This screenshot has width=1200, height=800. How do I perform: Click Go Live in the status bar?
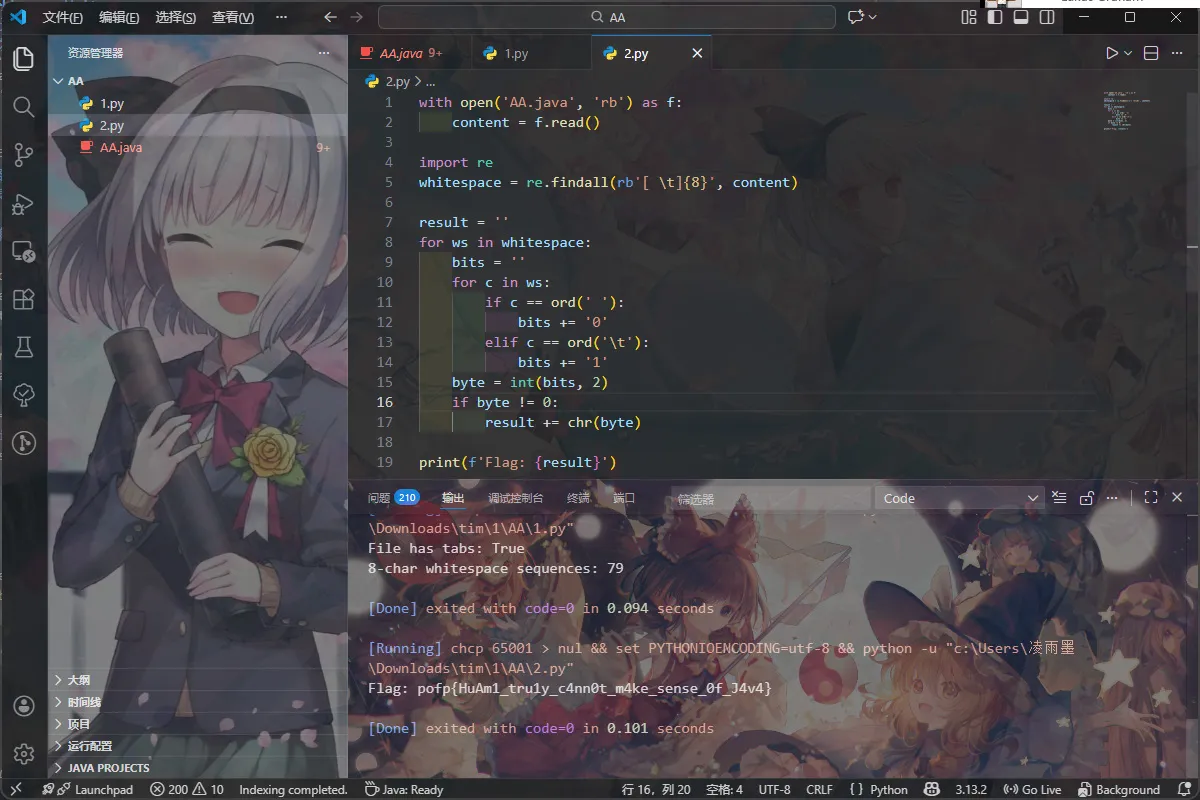[x=1033, y=789]
